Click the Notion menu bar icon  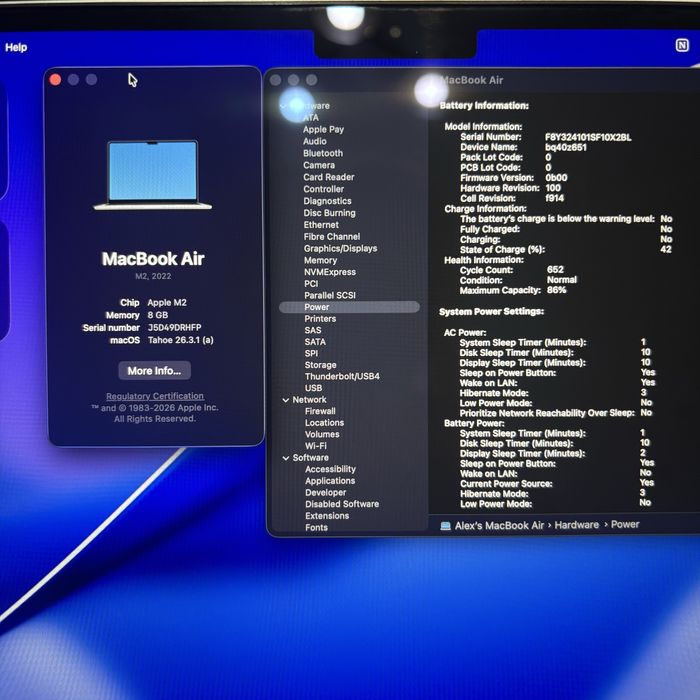tap(682, 45)
